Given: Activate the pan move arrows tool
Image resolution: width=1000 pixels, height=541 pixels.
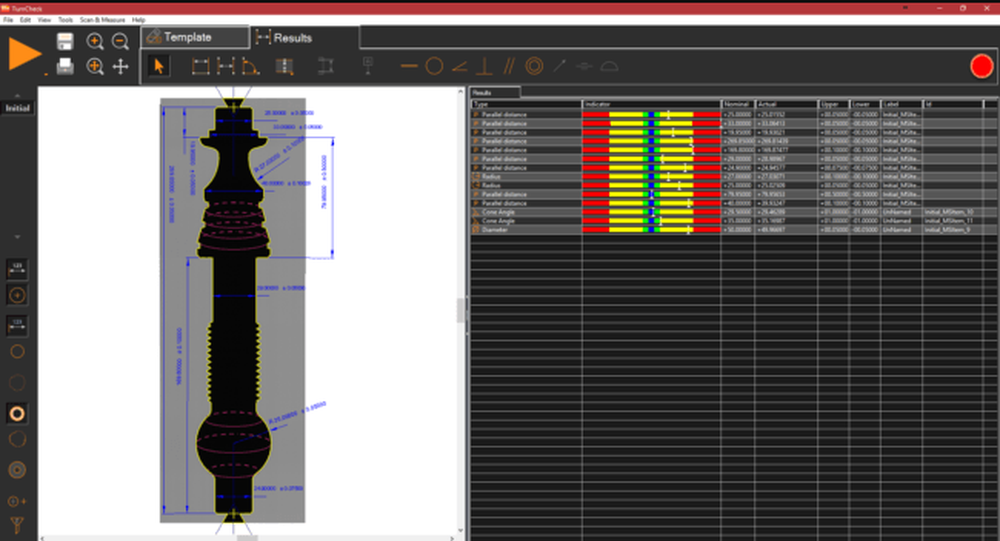Looking at the screenshot, I should click(x=121, y=66).
